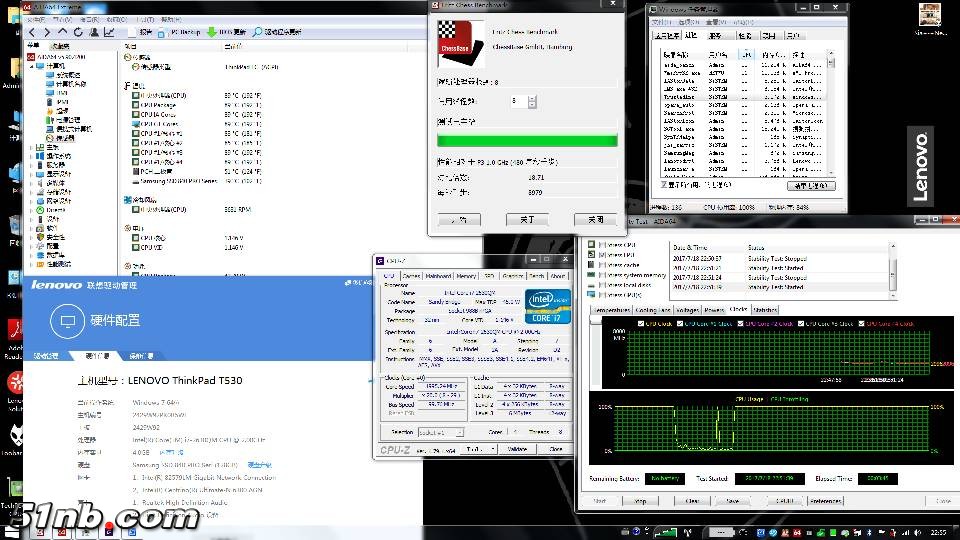Click Driver Update magnifier in AIDA64 toolbar
Screen dimensions: 960x540
[x=257, y=32]
